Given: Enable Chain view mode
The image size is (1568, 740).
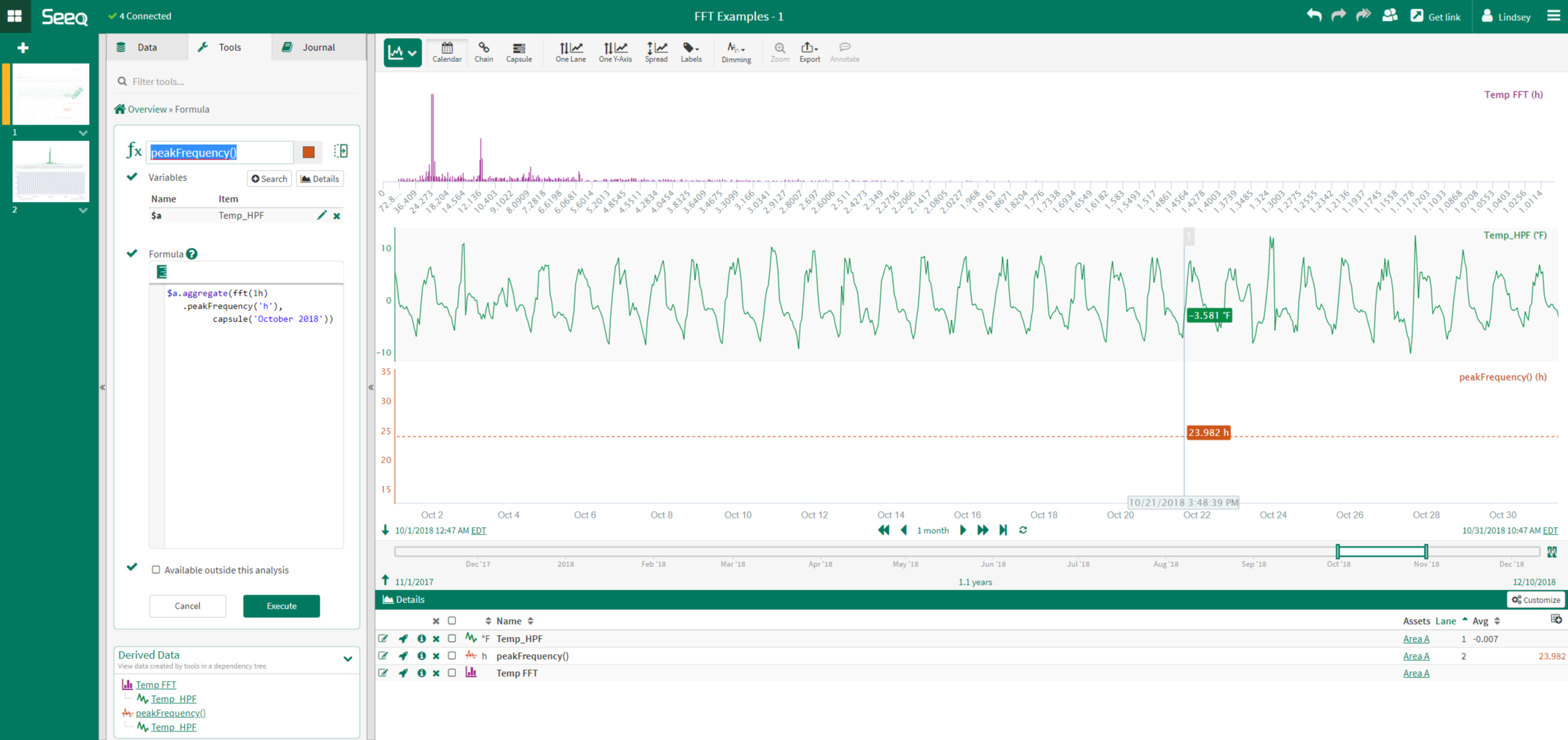Looking at the screenshot, I should 484,52.
